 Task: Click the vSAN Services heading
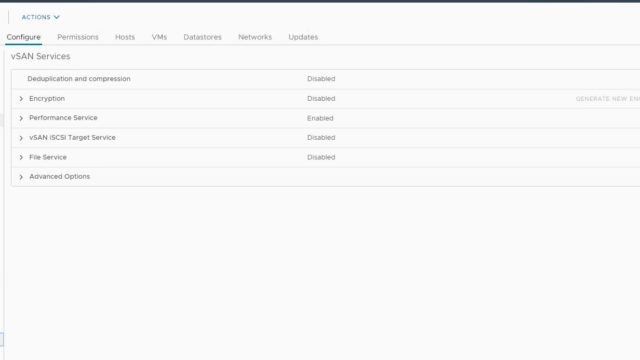click(x=40, y=56)
